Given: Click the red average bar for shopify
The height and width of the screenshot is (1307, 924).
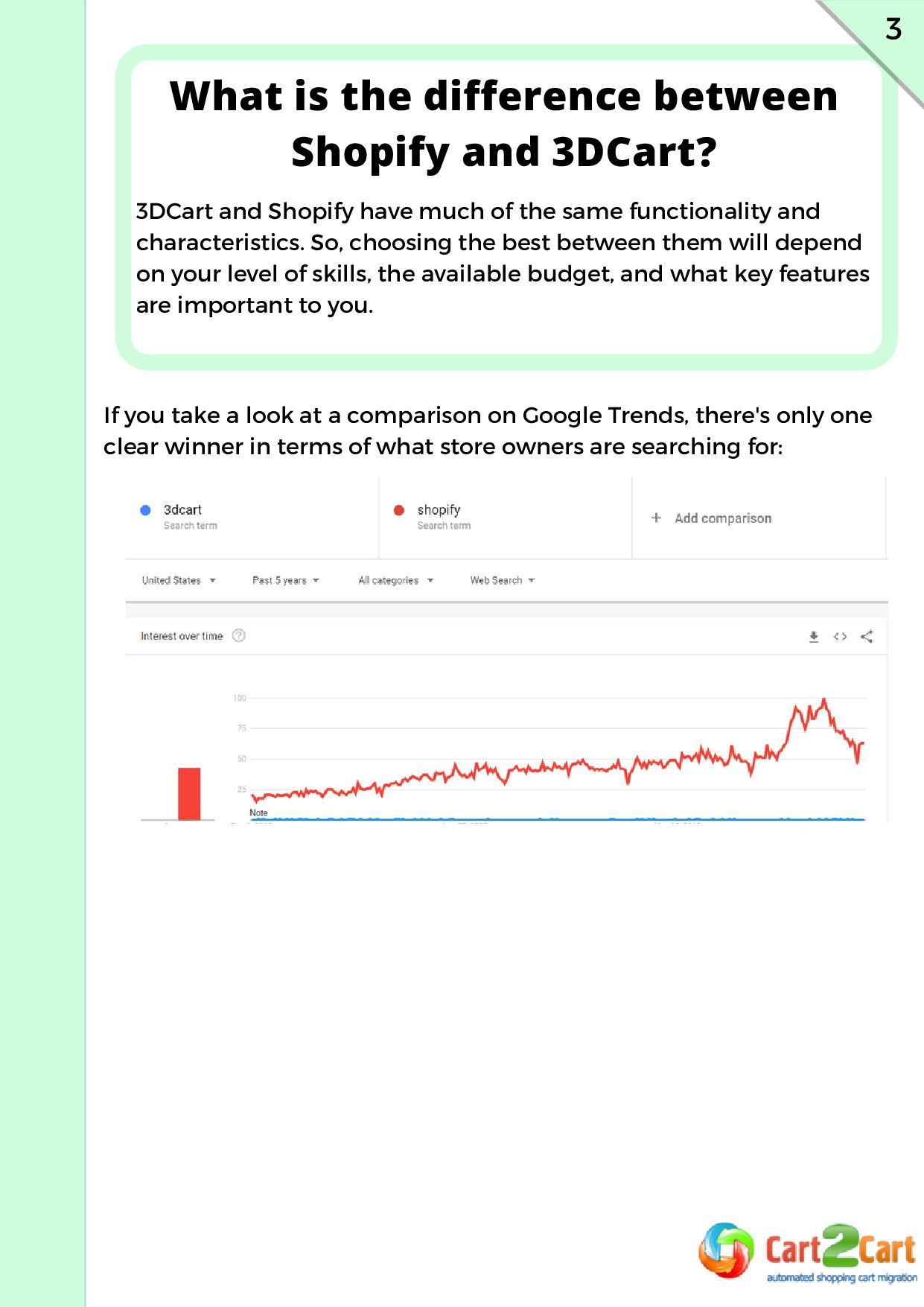Looking at the screenshot, I should [189, 794].
